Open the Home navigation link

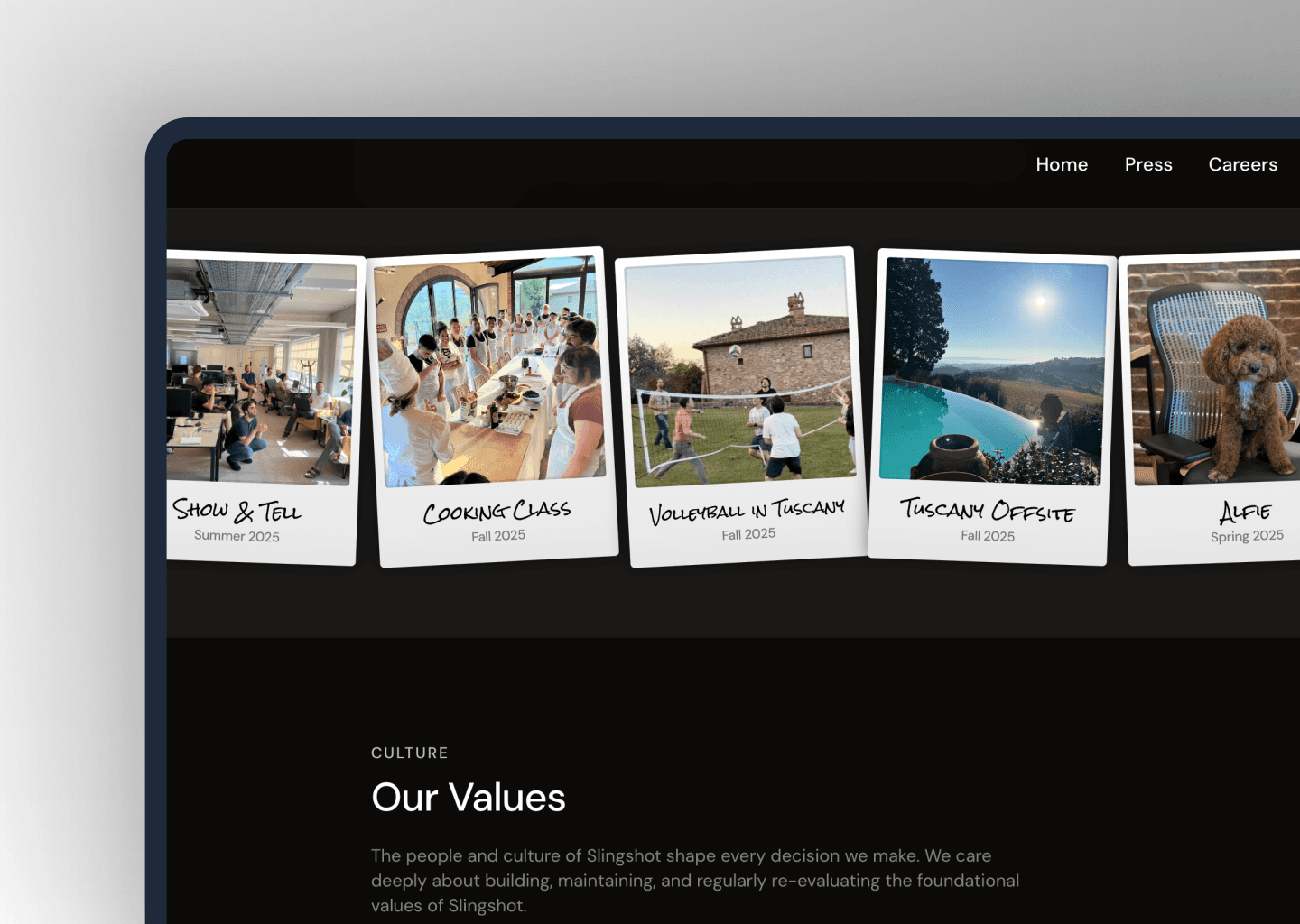tap(1062, 164)
